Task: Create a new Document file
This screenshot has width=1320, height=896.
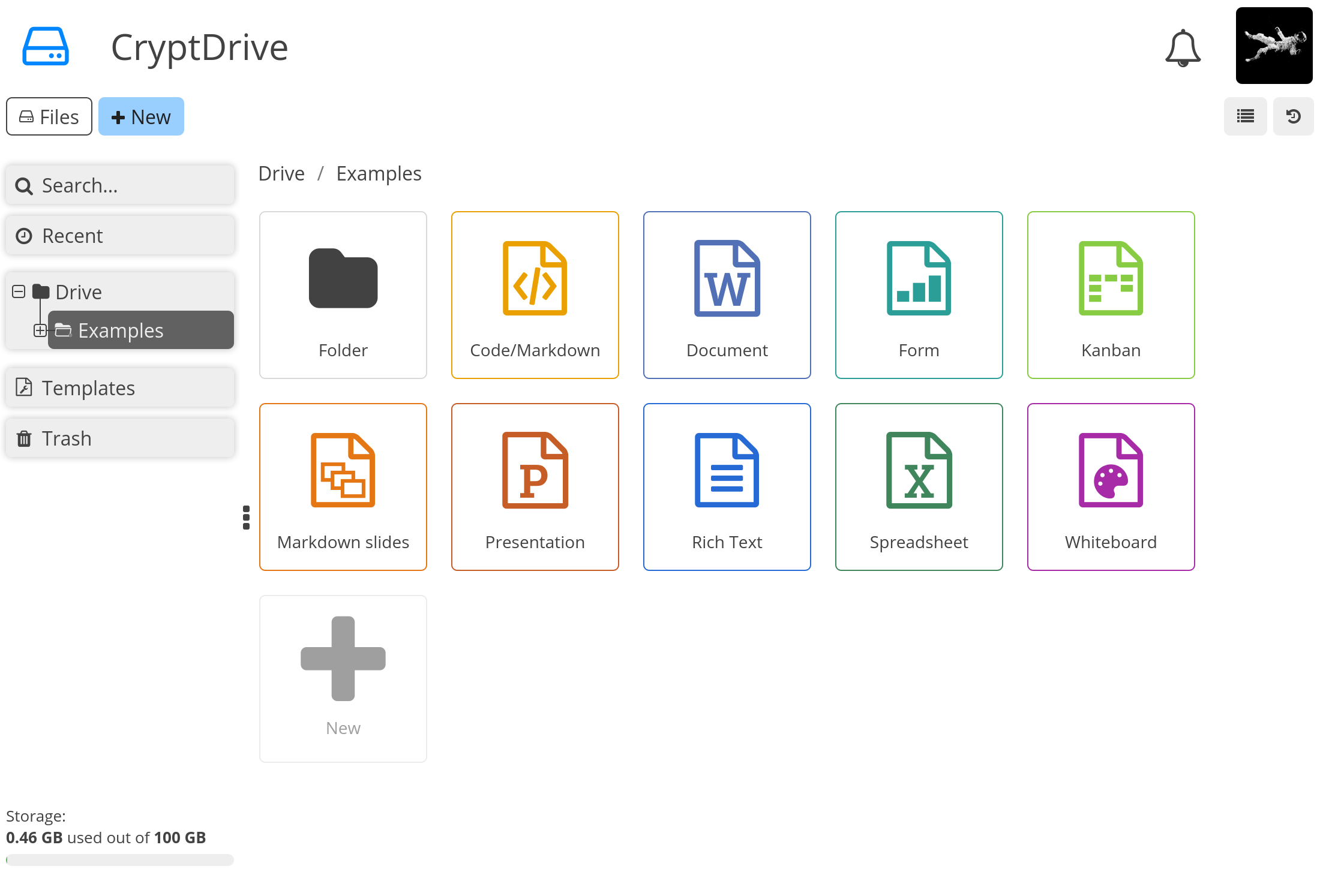Action: pyautogui.click(x=726, y=294)
